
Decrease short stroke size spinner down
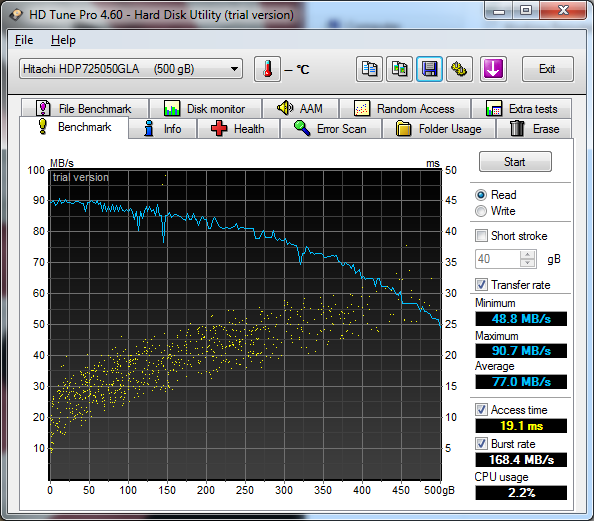click(527, 263)
